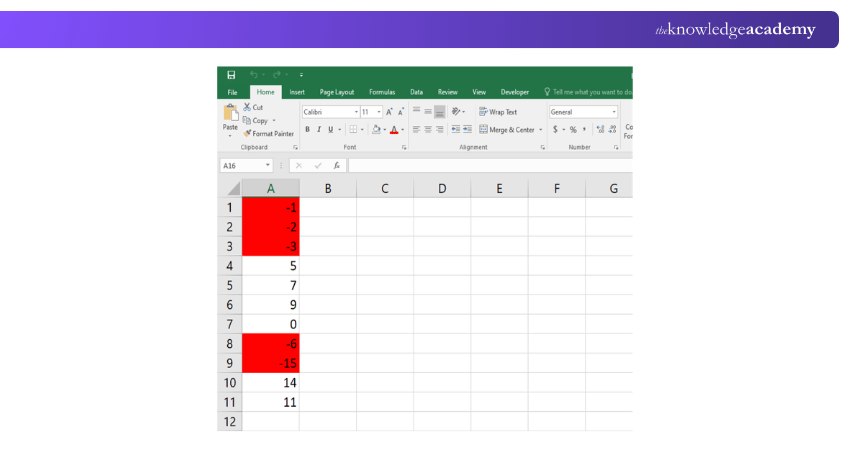The image size is (850, 450).
Task: Click the Name Box showing A16
Action: coord(246,165)
